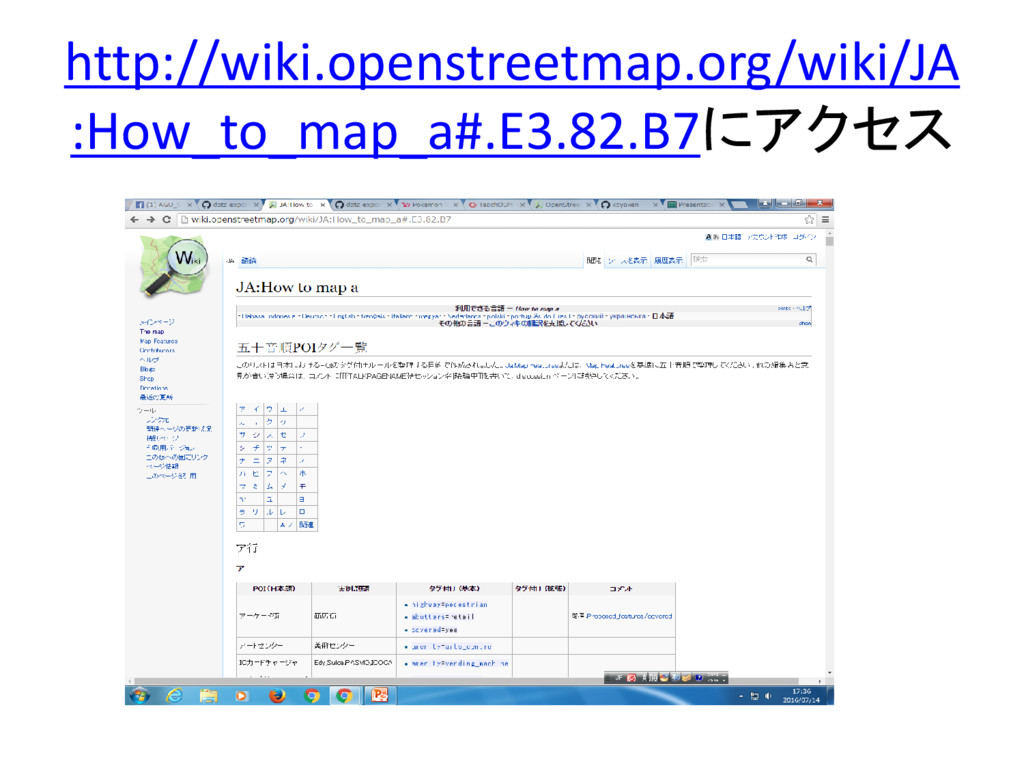Screen dimensions: 1024x768
Task: Open The map sidebar link
Action: [x=152, y=332]
